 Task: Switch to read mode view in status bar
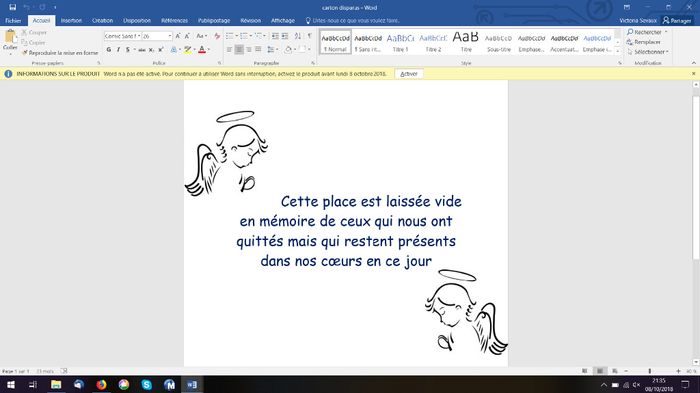585,371
